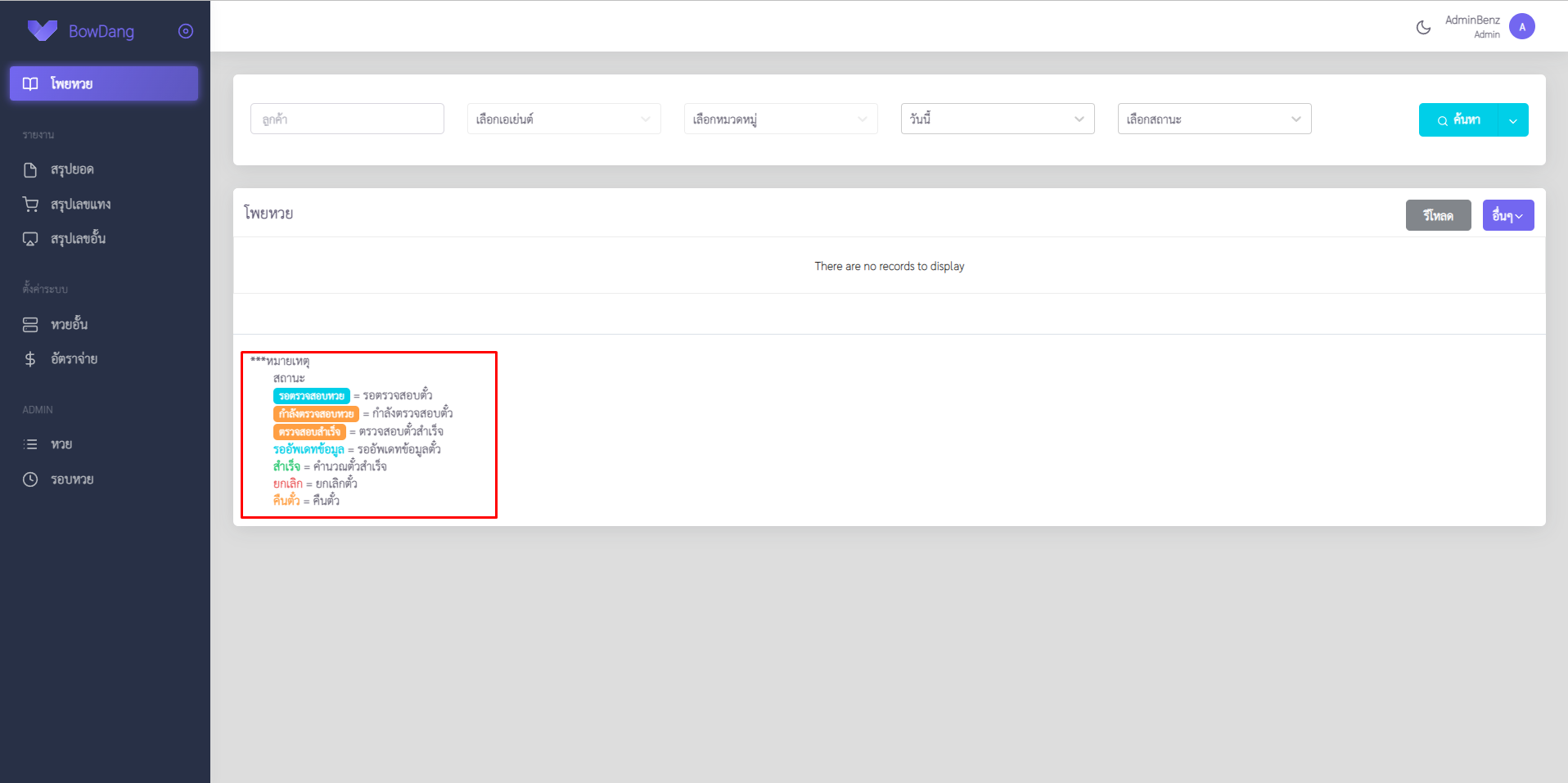
Task: Click the โพยหวย book icon in sidebar
Action: tap(30, 83)
